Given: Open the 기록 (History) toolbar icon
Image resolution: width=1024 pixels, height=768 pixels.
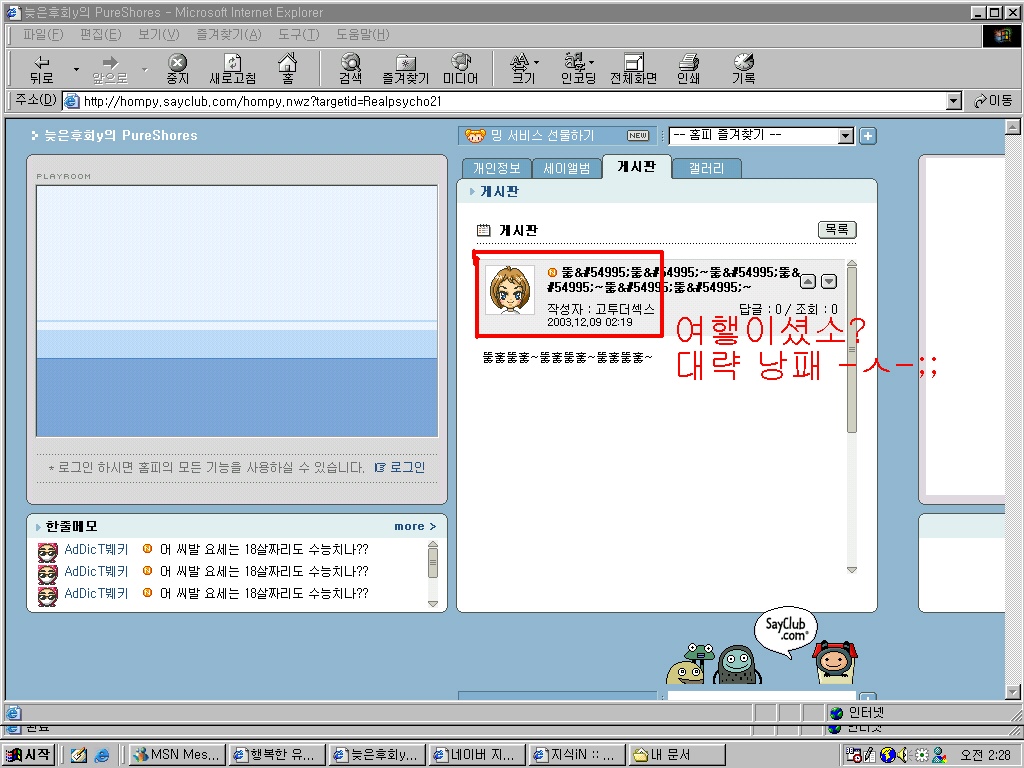Looking at the screenshot, I should click(x=743, y=68).
